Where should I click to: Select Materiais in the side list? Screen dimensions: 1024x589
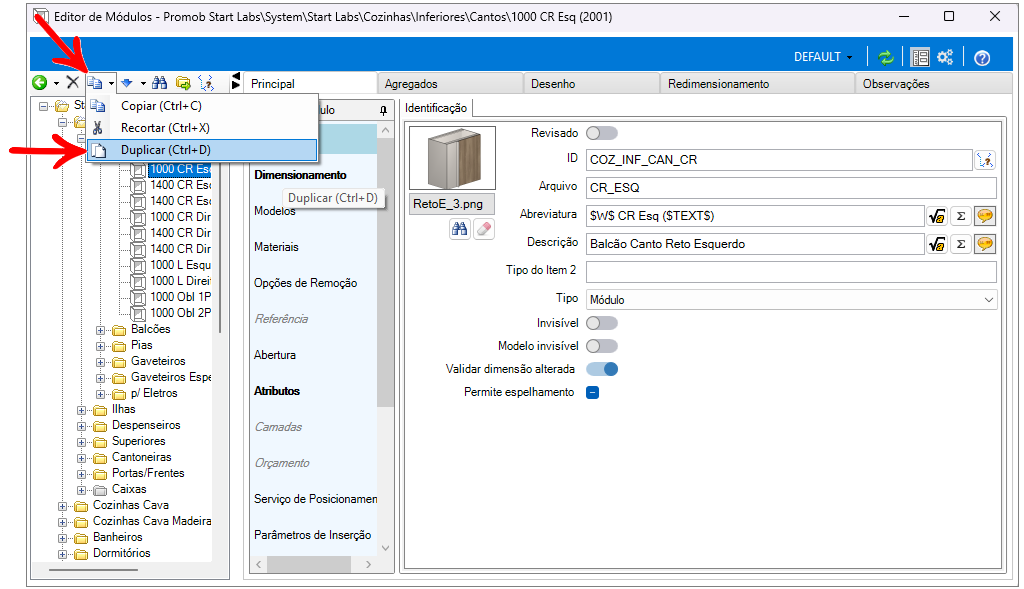276,247
